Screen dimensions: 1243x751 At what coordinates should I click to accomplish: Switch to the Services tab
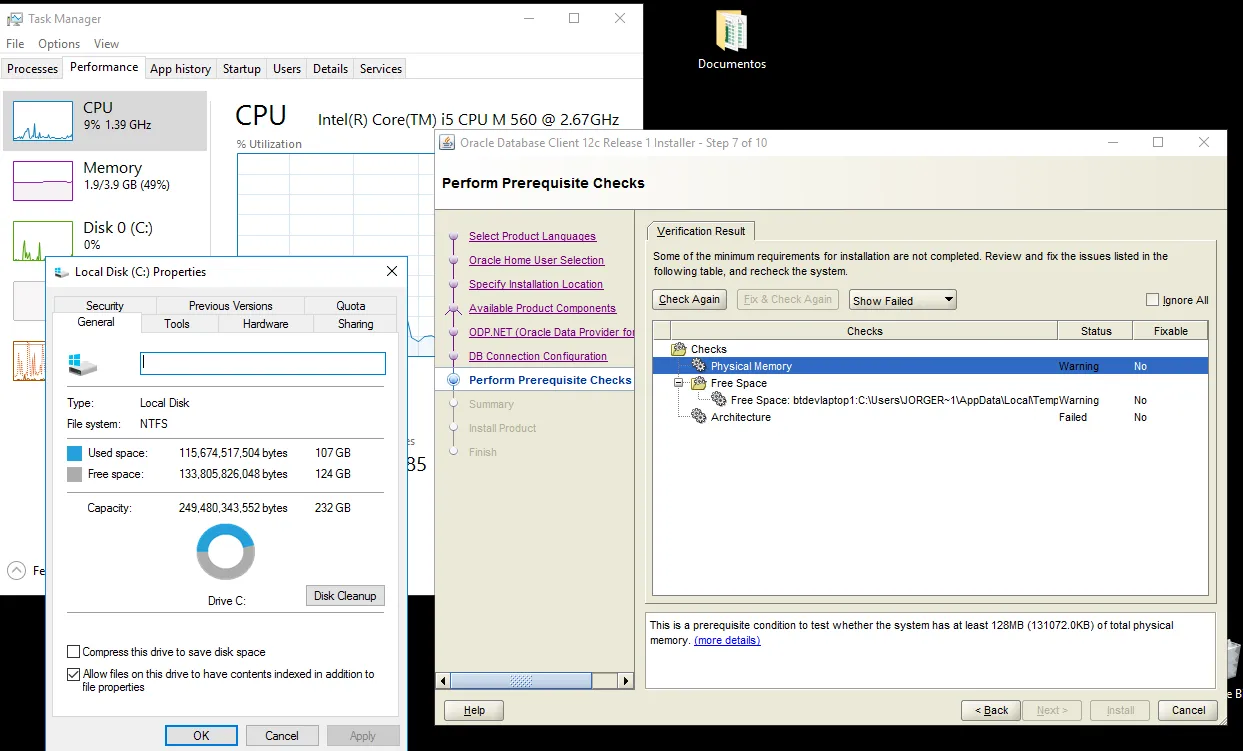(x=381, y=69)
